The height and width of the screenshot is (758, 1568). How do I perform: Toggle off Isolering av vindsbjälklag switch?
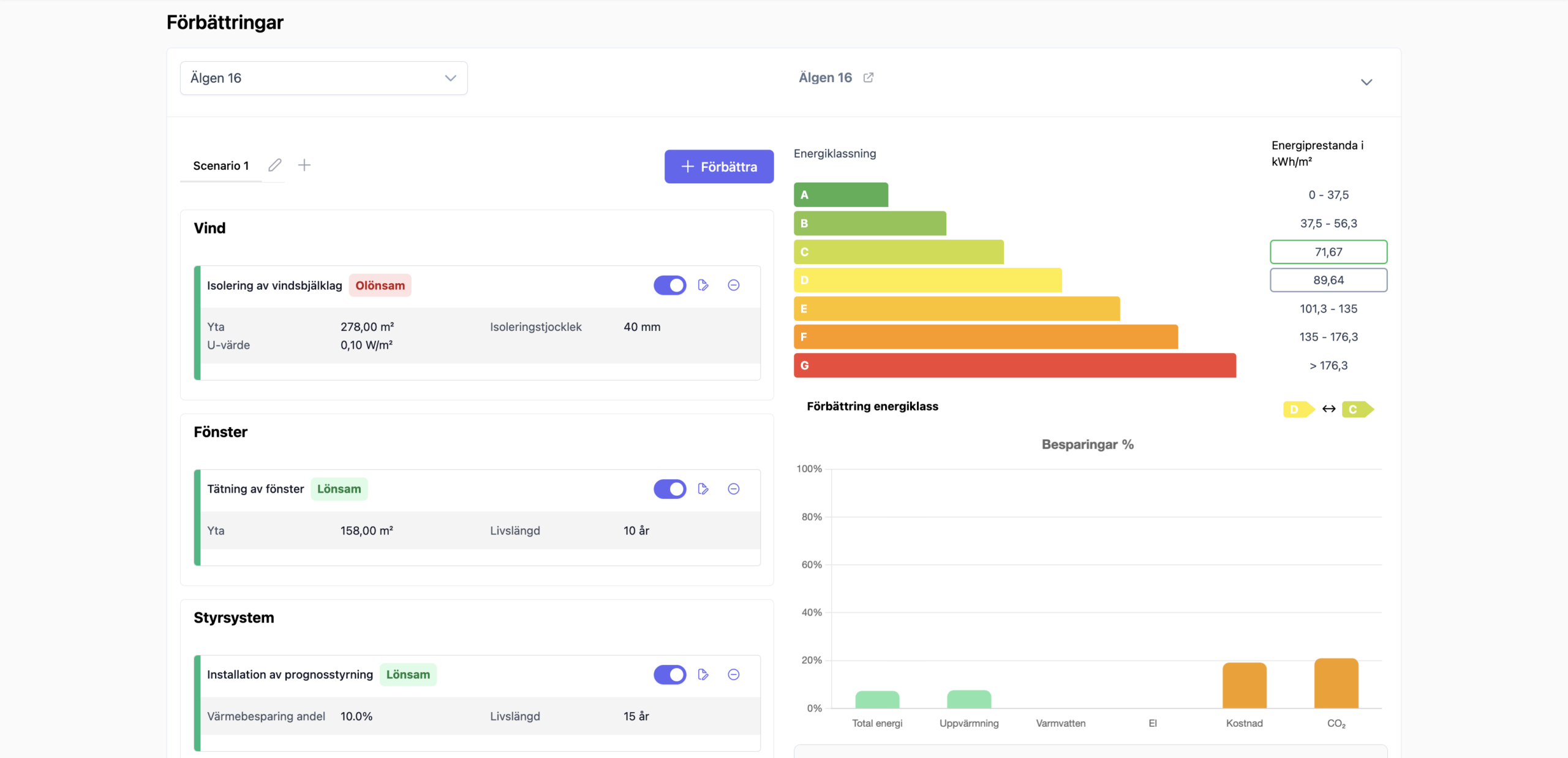670,285
